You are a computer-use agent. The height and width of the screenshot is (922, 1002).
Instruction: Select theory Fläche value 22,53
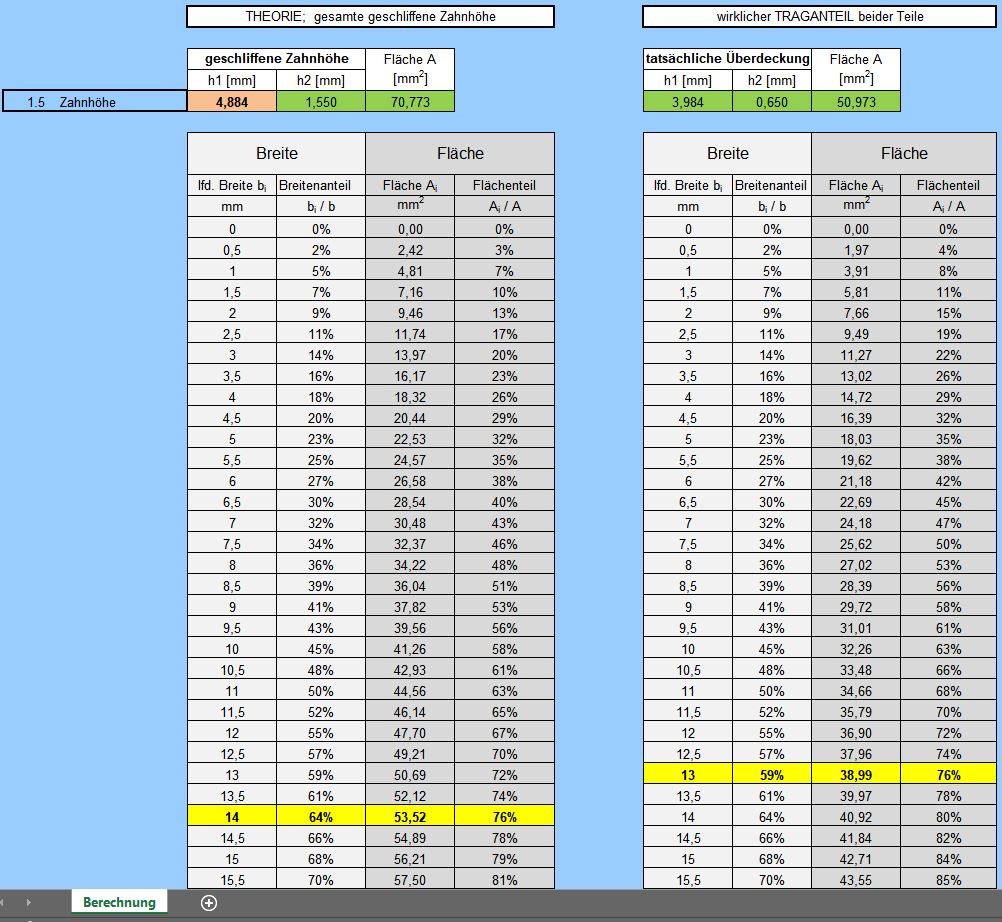point(410,439)
